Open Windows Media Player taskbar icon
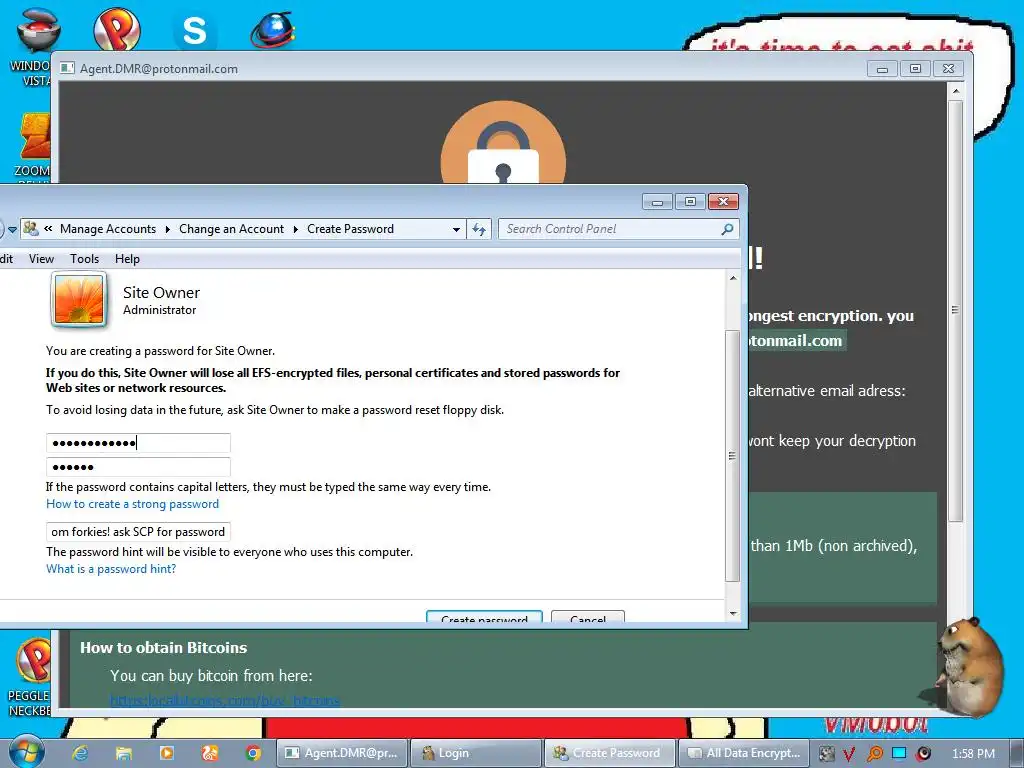The height and width of the screenshot is (768, 1024). [167, 753]
